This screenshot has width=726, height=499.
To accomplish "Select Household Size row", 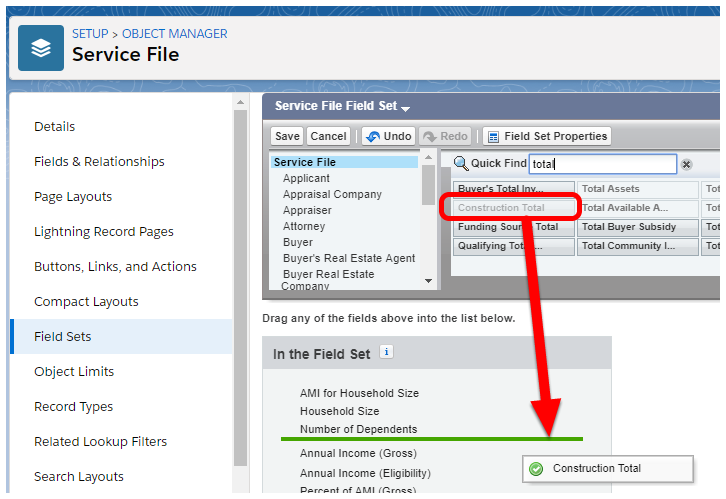I will point(339,411).
